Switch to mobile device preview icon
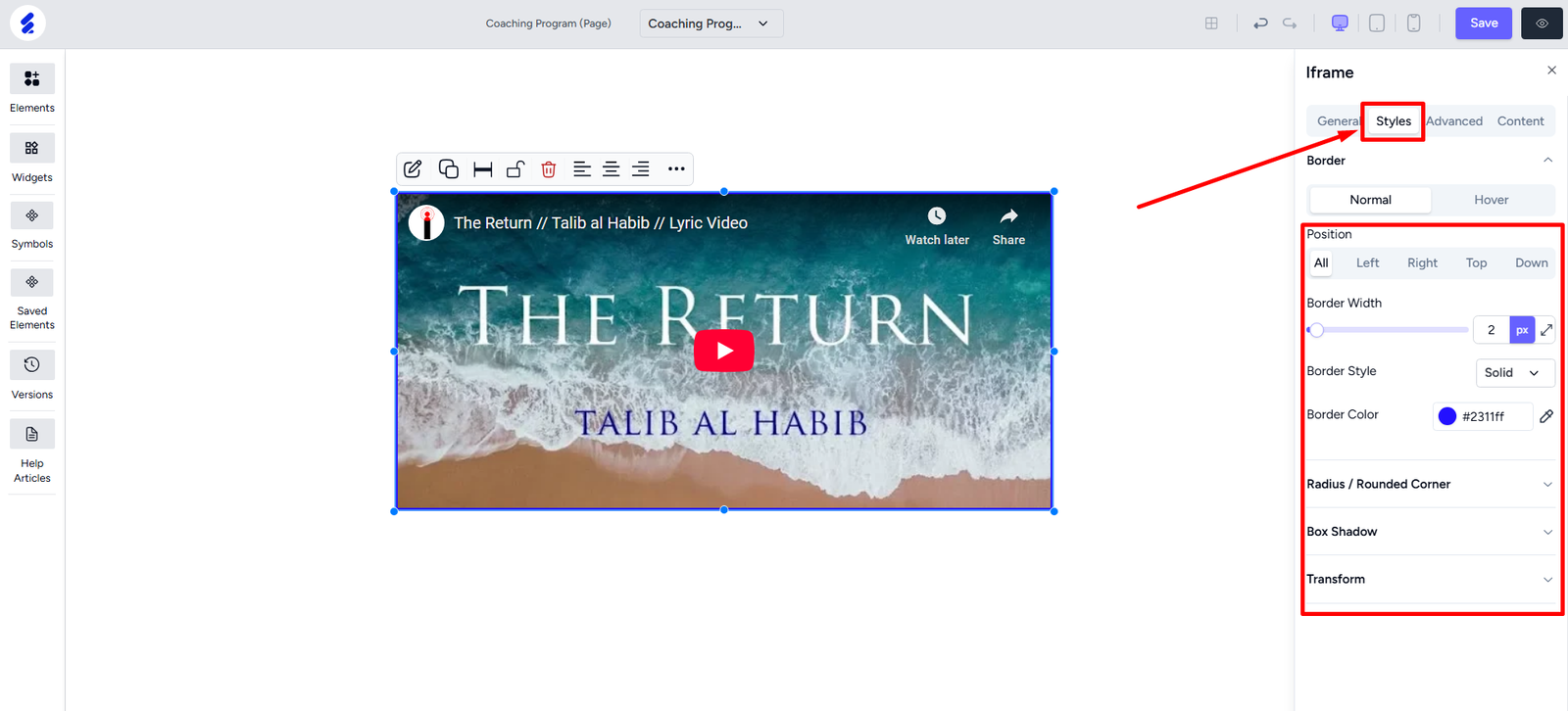 click(x=1413, y=24)
